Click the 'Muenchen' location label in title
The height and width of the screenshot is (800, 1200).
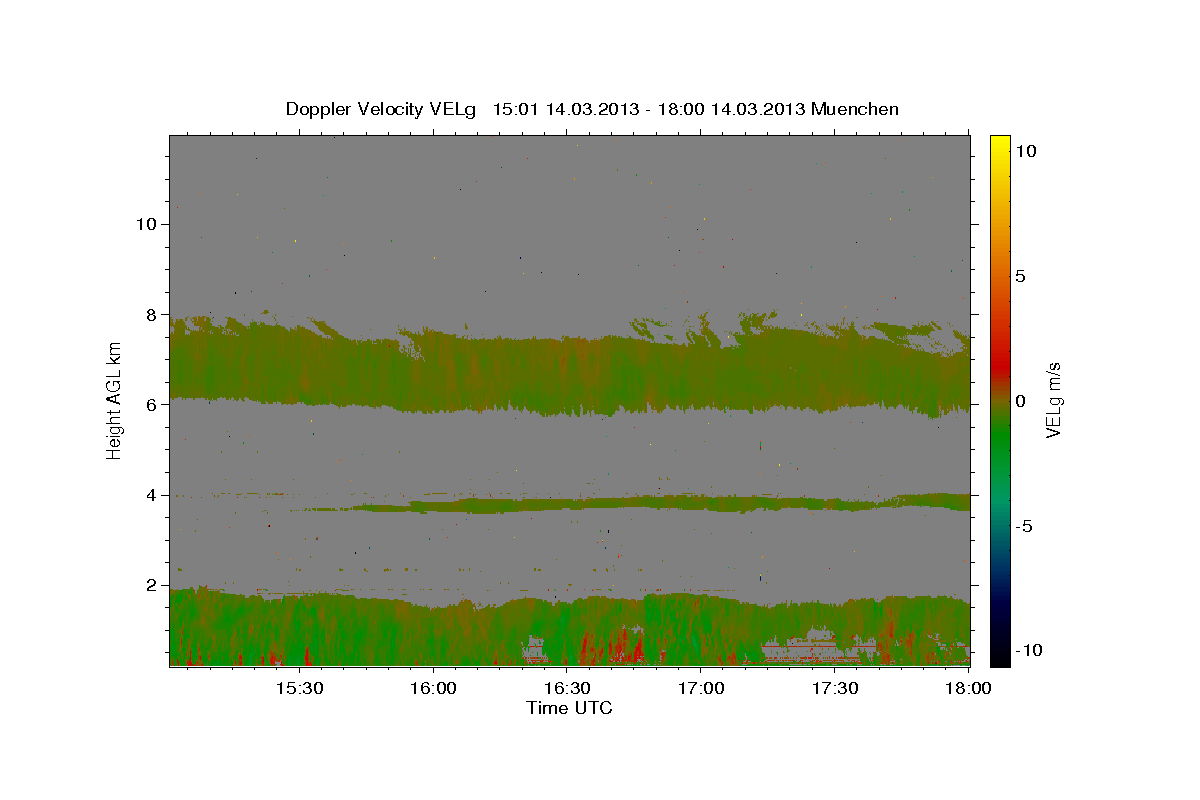coord(855,109)
